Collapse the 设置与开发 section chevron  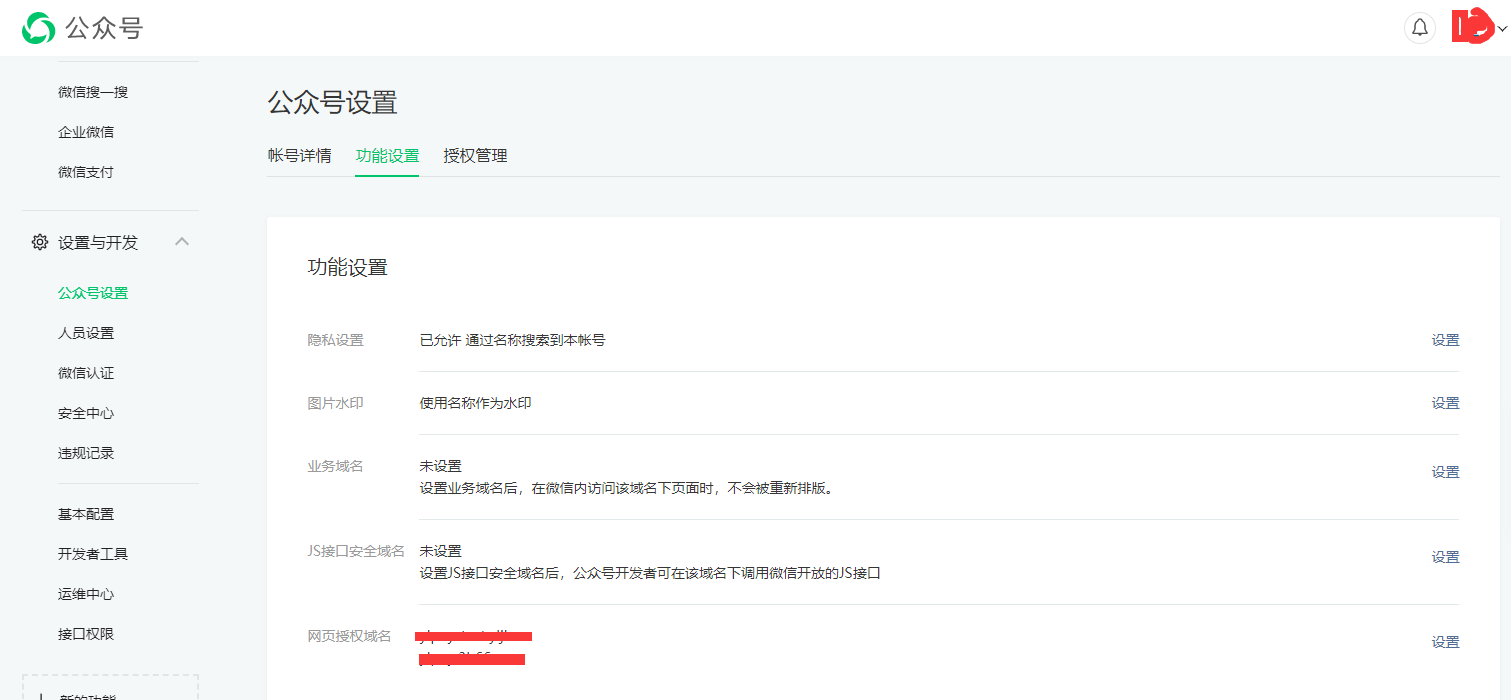pyautogui.click(x=182, y=242)
